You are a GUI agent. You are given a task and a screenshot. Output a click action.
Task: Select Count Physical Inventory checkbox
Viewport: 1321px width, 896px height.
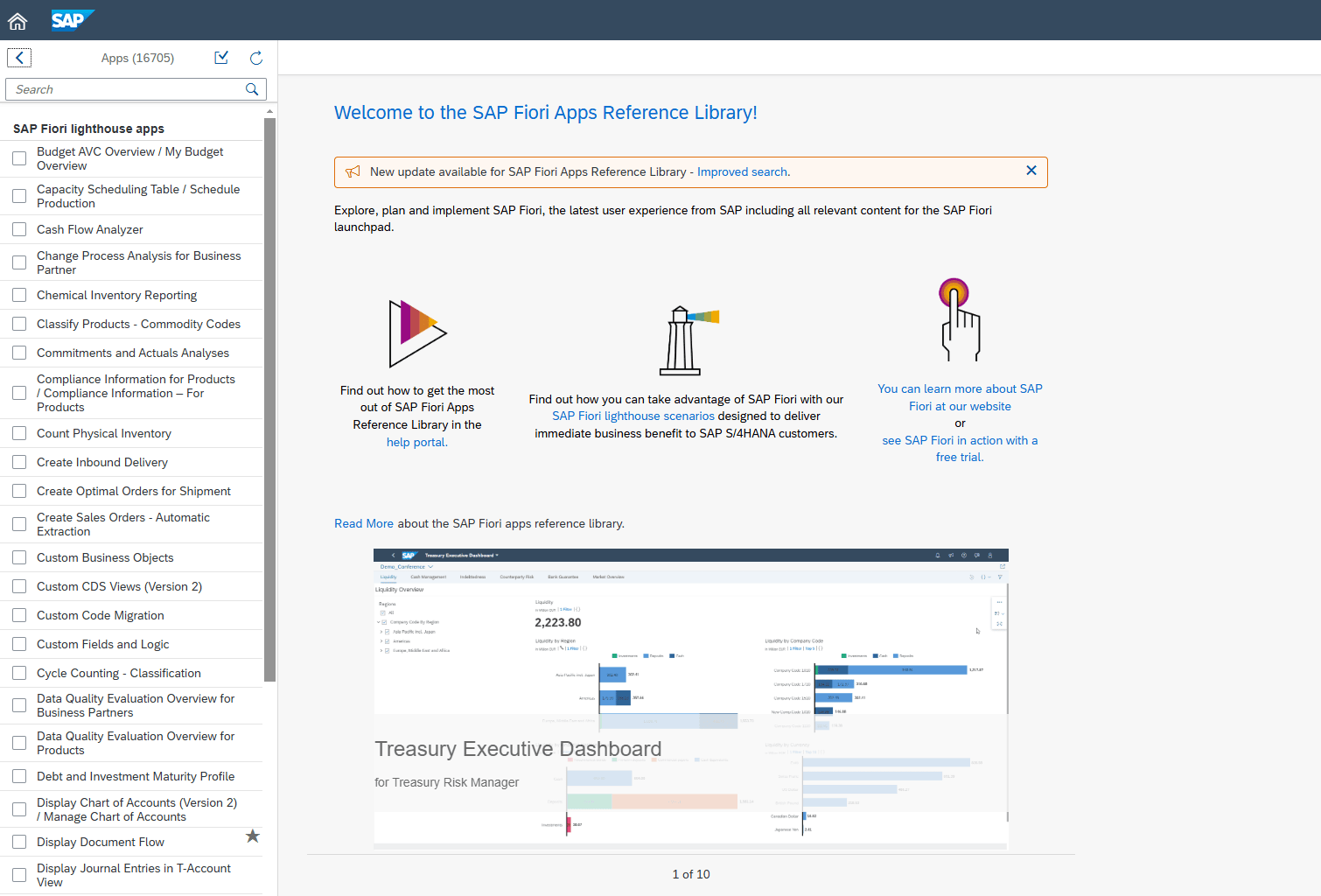(19, 433)
